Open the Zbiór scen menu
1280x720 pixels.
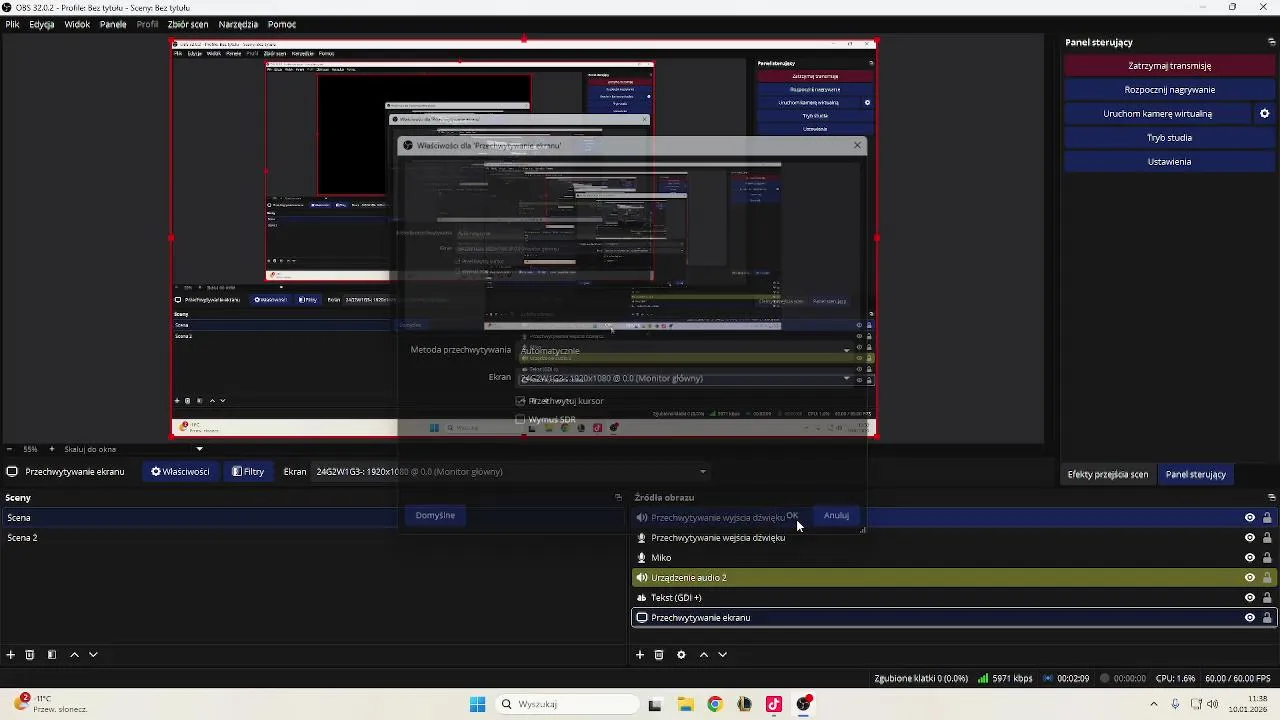click(x=189, y=24)
